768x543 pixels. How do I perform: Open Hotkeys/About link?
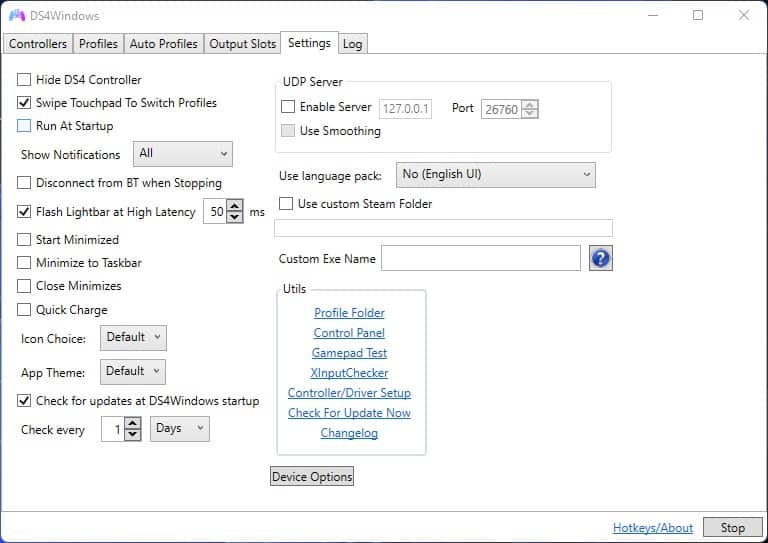[653, 528]
